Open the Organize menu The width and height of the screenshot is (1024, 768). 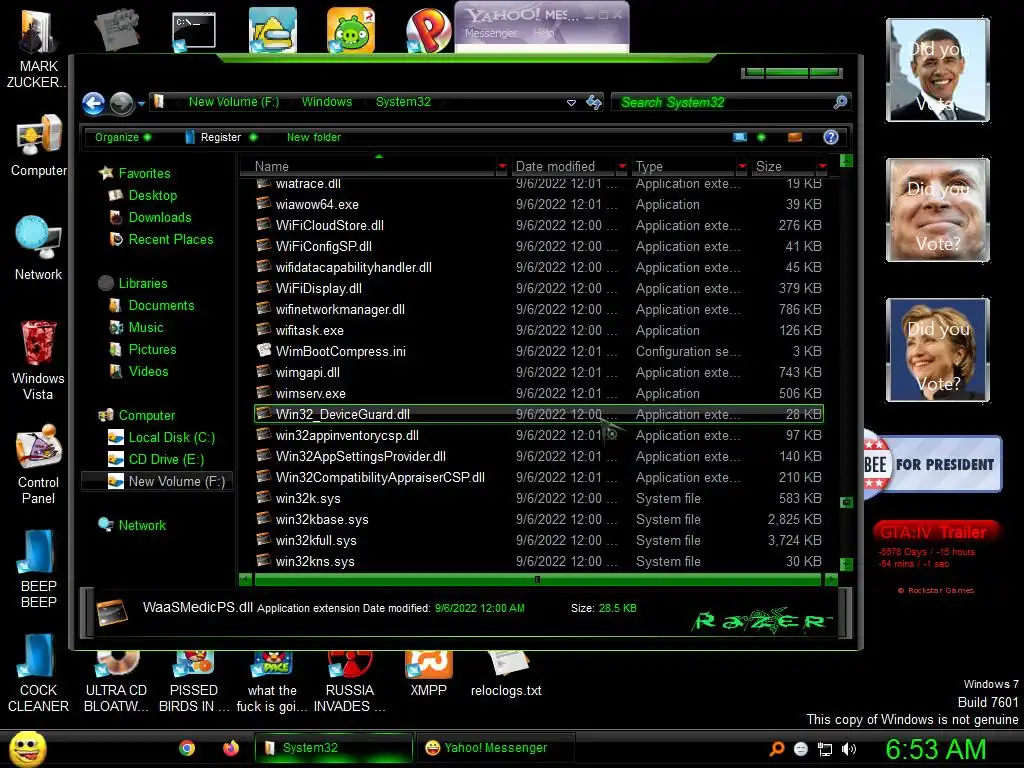(123, 137)
